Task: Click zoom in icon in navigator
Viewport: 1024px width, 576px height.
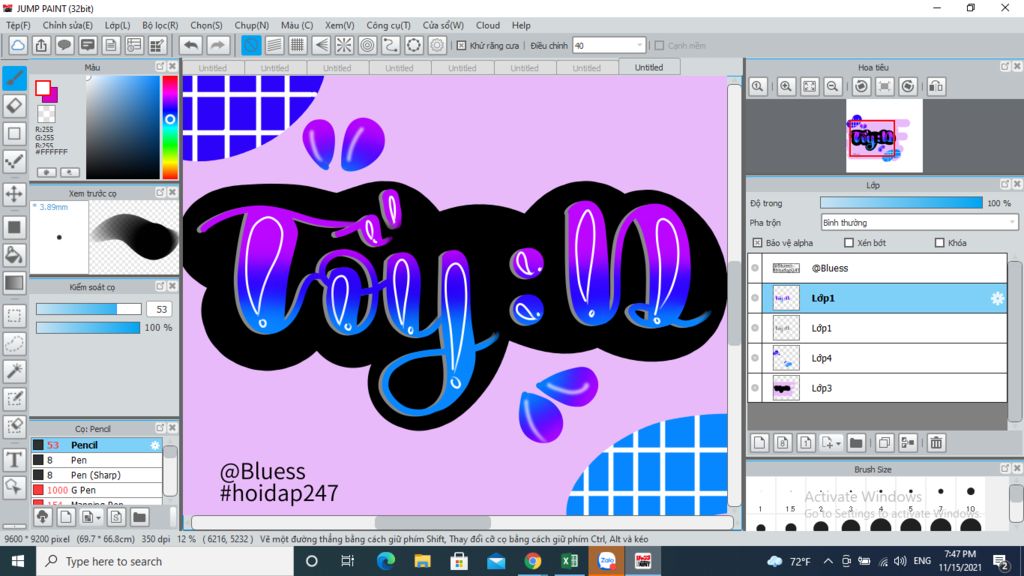Action: pyautogui.click(x=786, y=86)
